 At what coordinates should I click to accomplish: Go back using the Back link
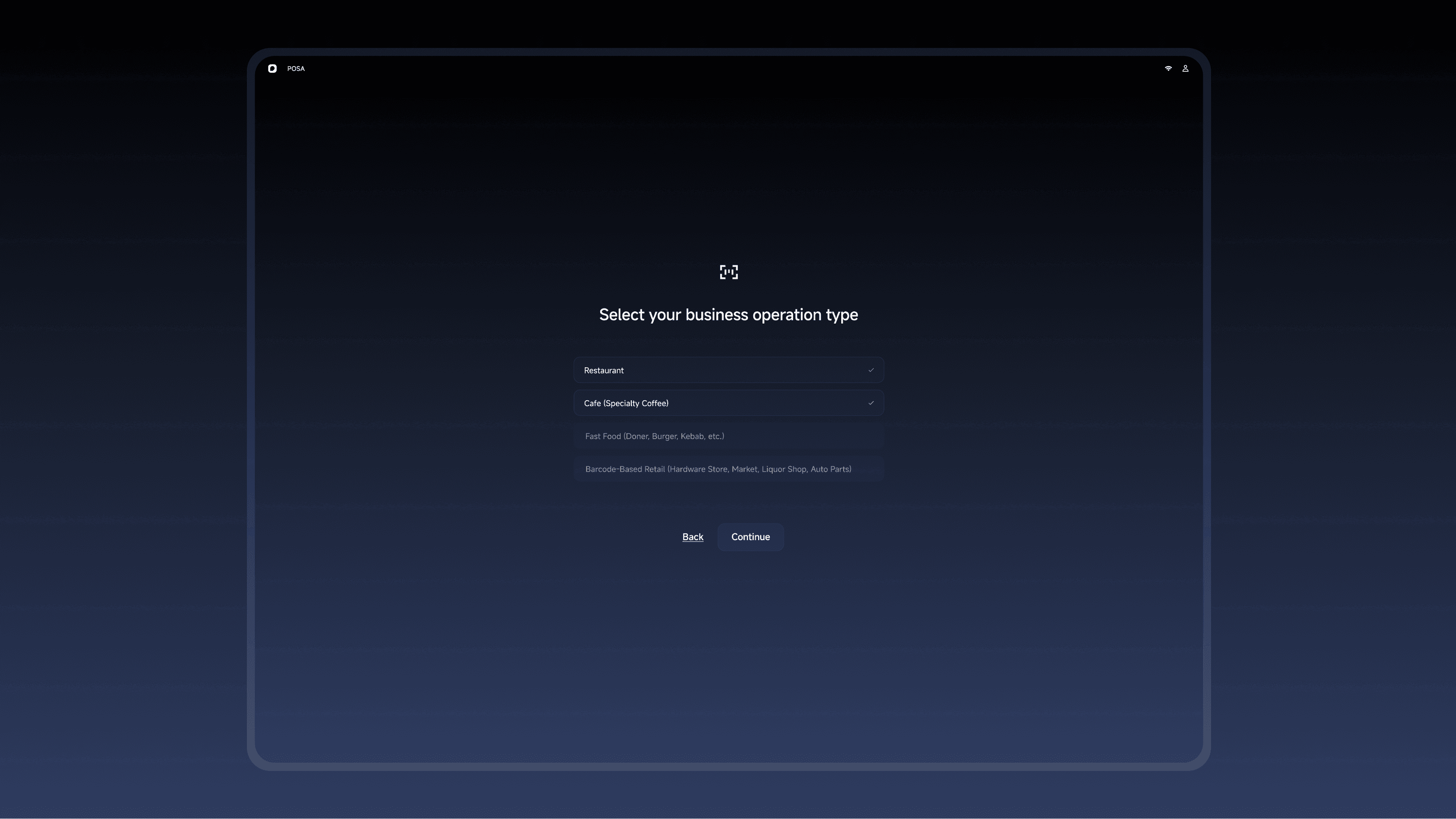pos(693,537)
